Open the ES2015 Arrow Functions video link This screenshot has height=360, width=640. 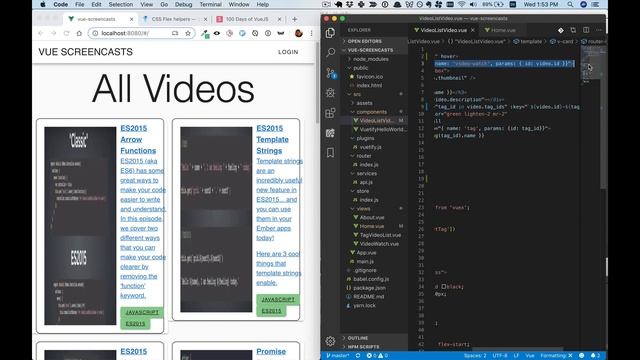[138, 140]
